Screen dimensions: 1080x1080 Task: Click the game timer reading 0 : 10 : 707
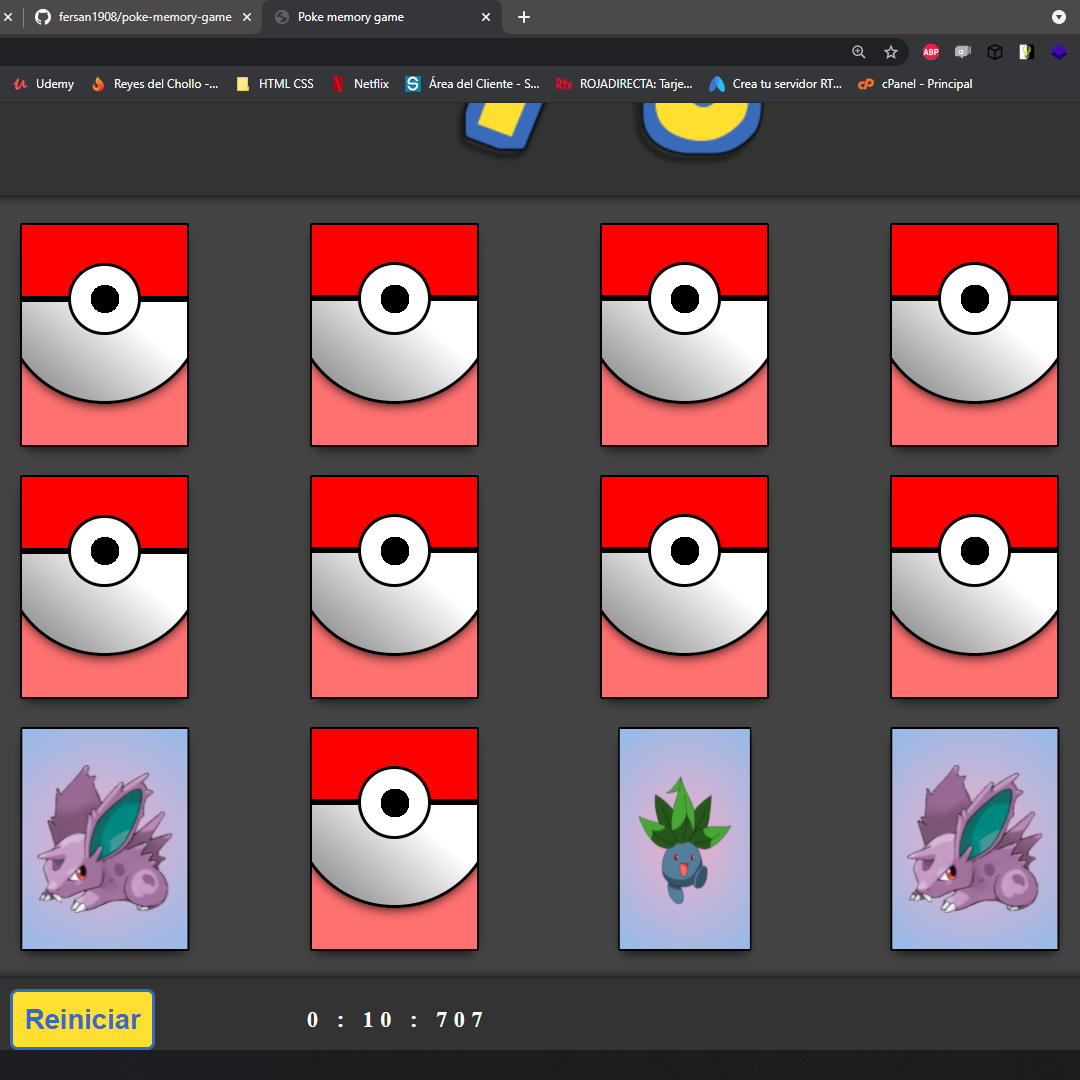[x=395, y=1019]
